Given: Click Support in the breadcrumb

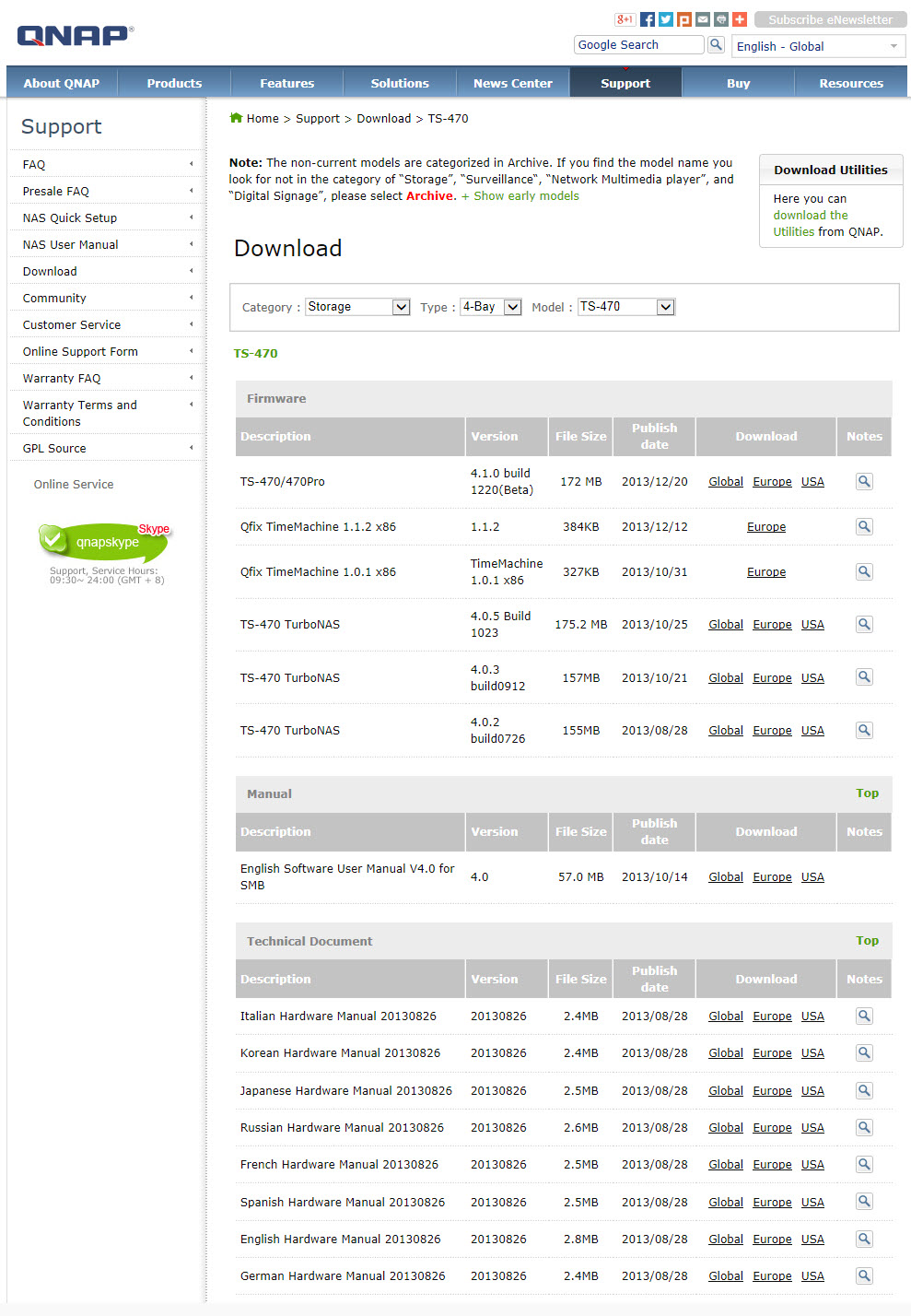Looking at the screenshot, I should point(318,118).
